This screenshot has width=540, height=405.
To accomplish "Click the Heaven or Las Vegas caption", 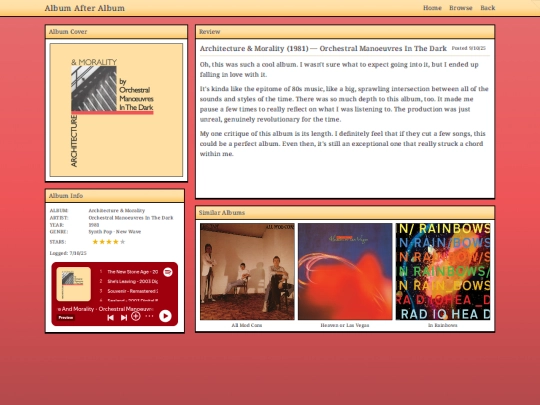I will pos(345,325).
